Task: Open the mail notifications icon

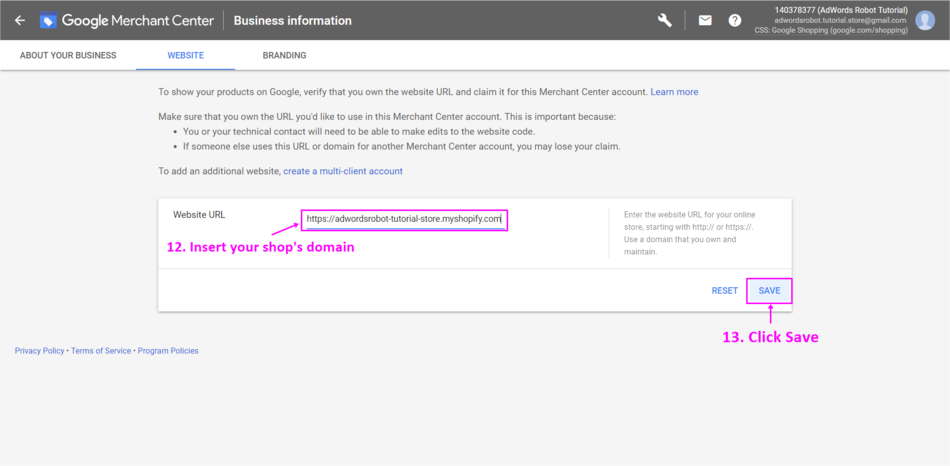Action: coord(705,20)
